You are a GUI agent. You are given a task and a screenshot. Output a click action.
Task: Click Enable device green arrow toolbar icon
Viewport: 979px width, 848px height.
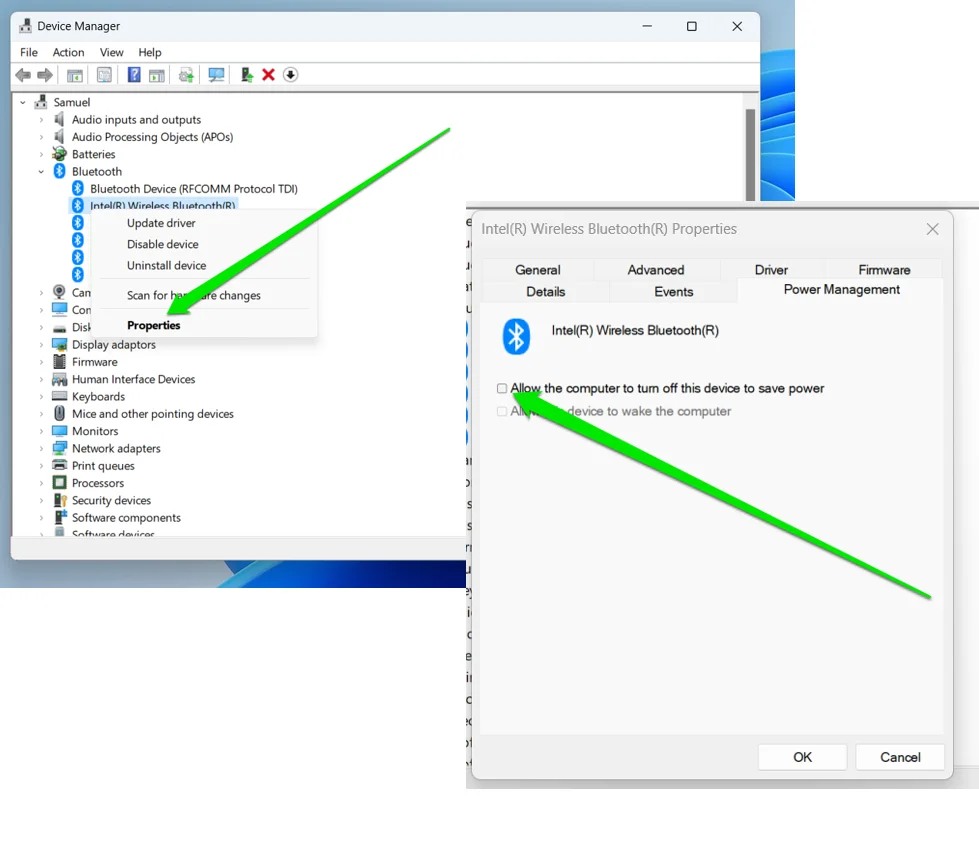[247, 75]
